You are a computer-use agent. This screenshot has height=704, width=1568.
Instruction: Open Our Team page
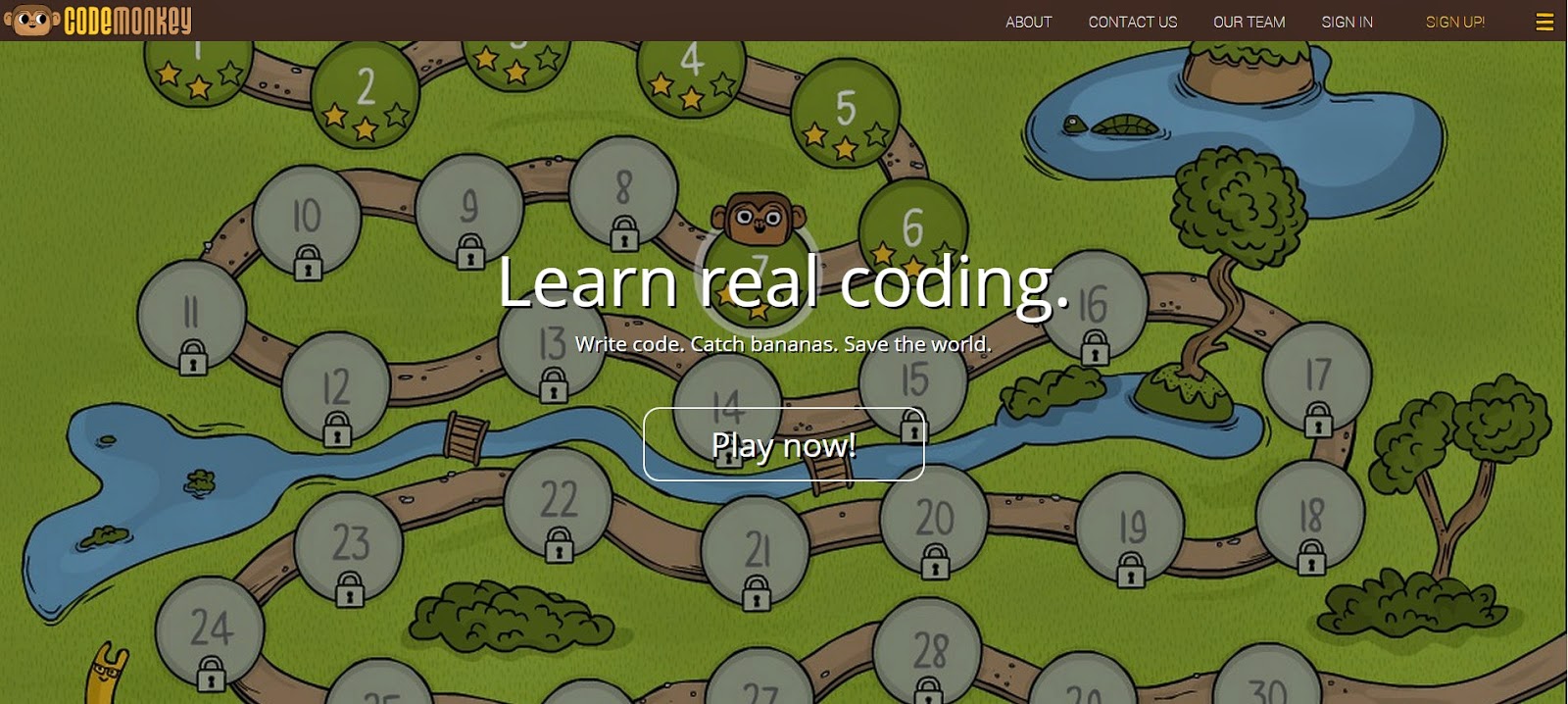coord(1249,22)
